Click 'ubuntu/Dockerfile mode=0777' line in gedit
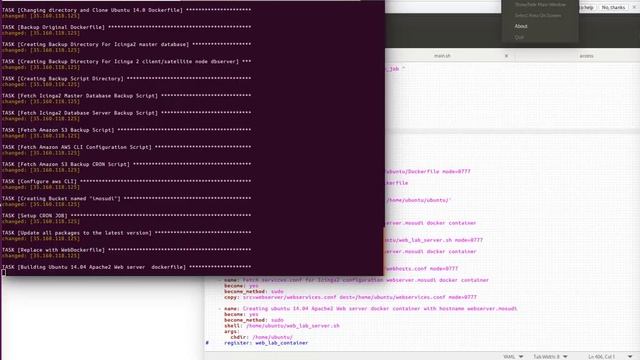 point(428,172)
